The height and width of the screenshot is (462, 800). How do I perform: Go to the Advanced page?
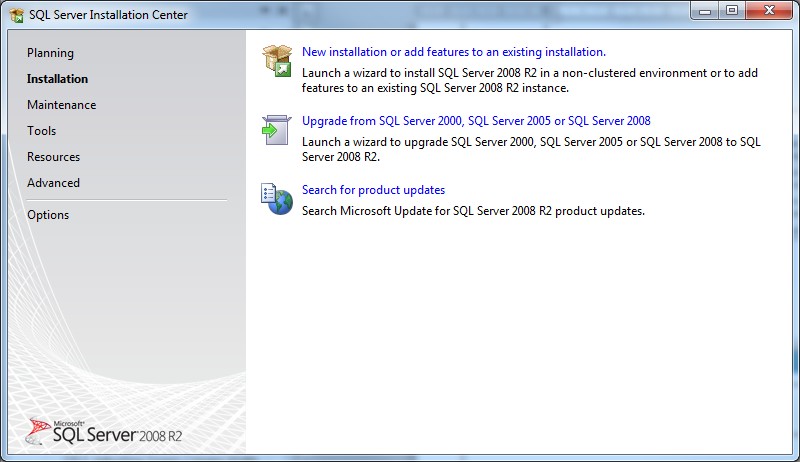click(x=54, y=183)
